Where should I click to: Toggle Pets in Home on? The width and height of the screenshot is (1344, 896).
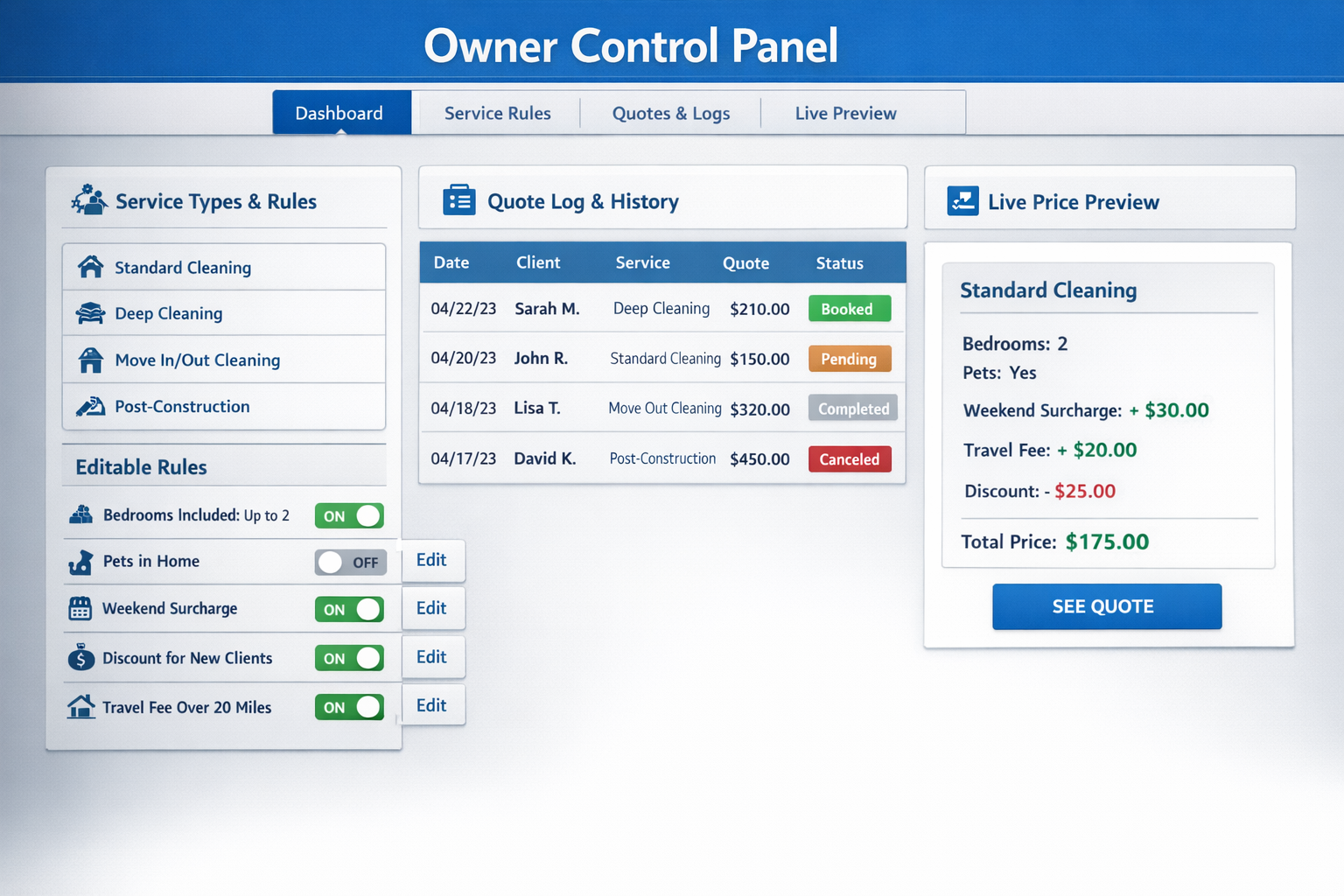(350, 562)
